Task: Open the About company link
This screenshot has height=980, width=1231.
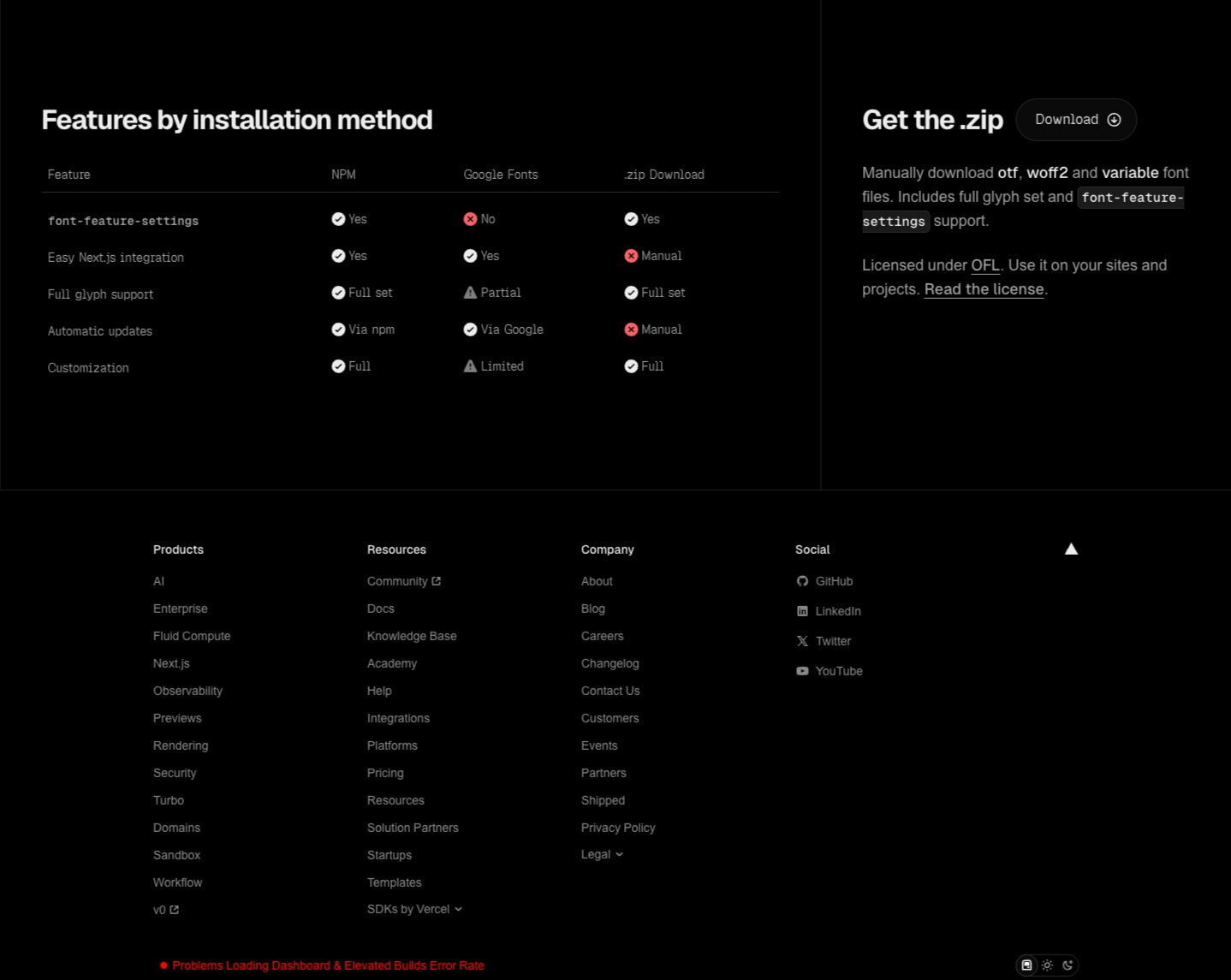Action: point(597,581)
